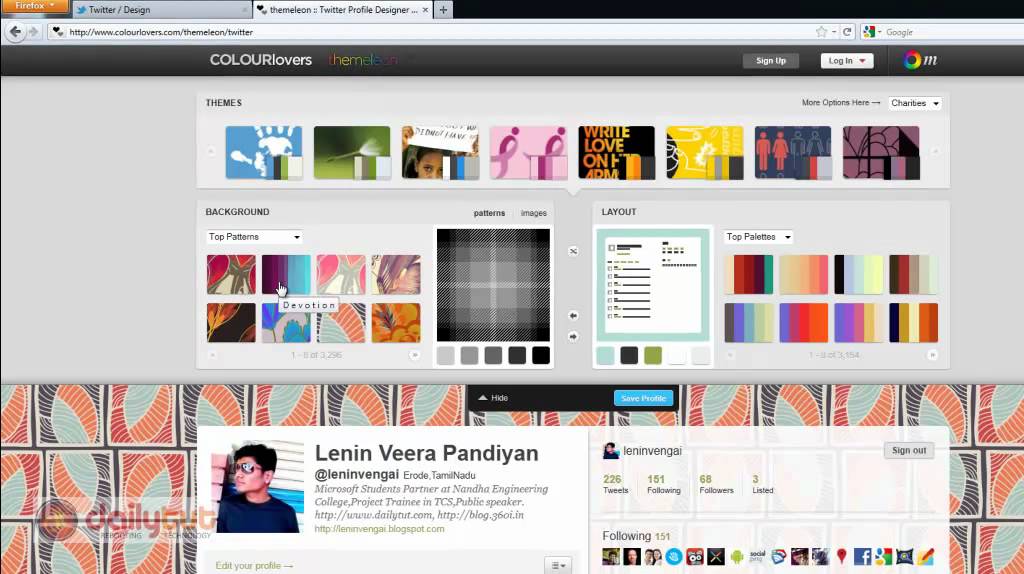Screen dimensions: 1024x574
Task: Open the Top Patterns dropdown
Action: (x=253, y=237)
